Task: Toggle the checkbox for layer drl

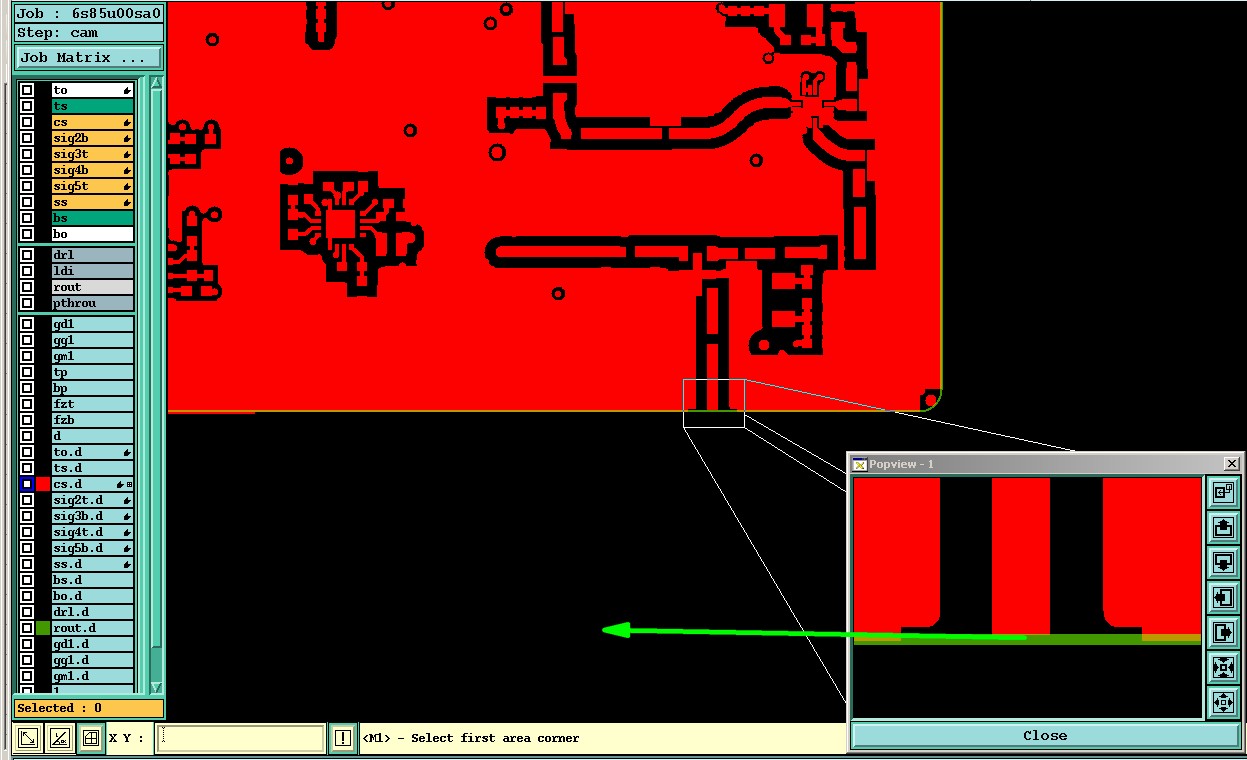Action: [x=27, y=256]
